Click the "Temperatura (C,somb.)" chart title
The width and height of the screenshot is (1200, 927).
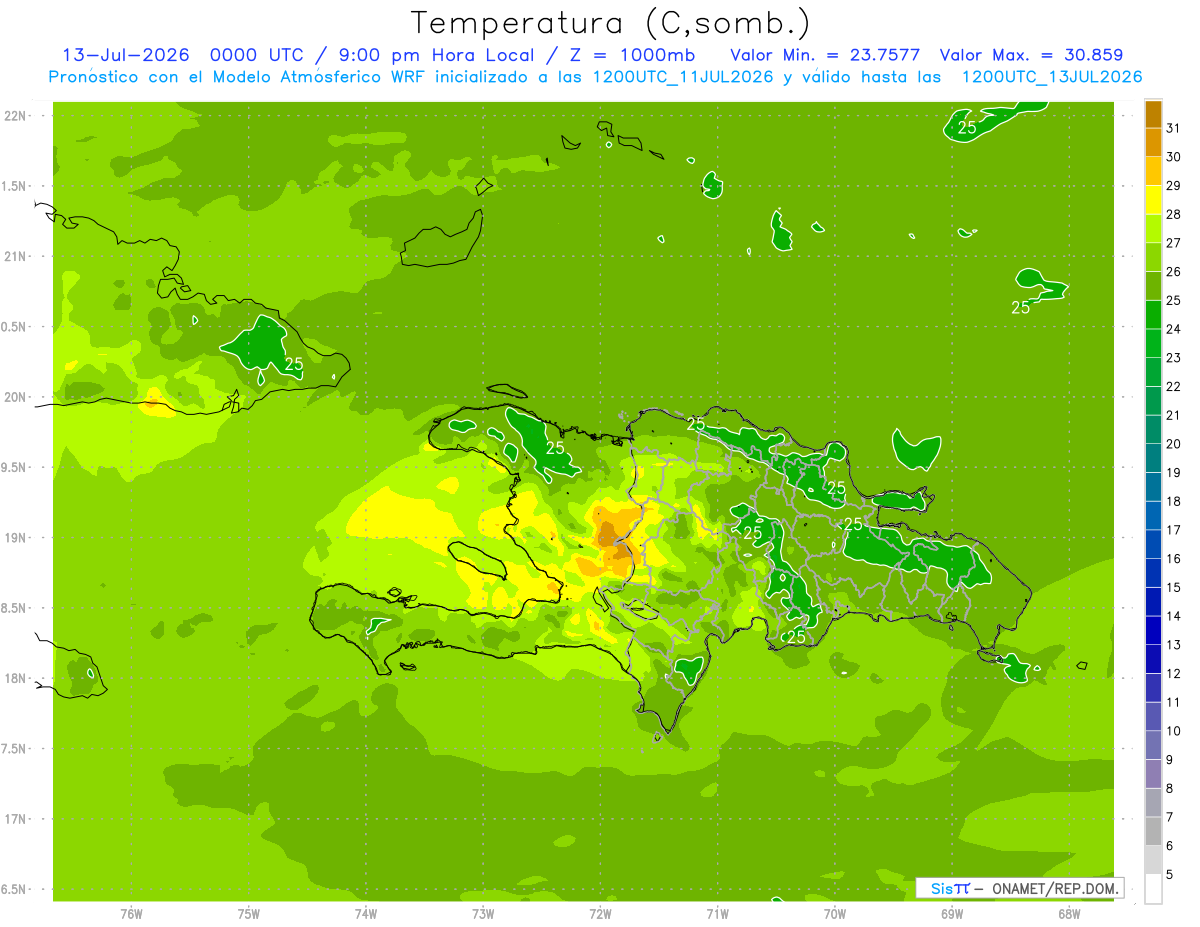click(610, 23)
